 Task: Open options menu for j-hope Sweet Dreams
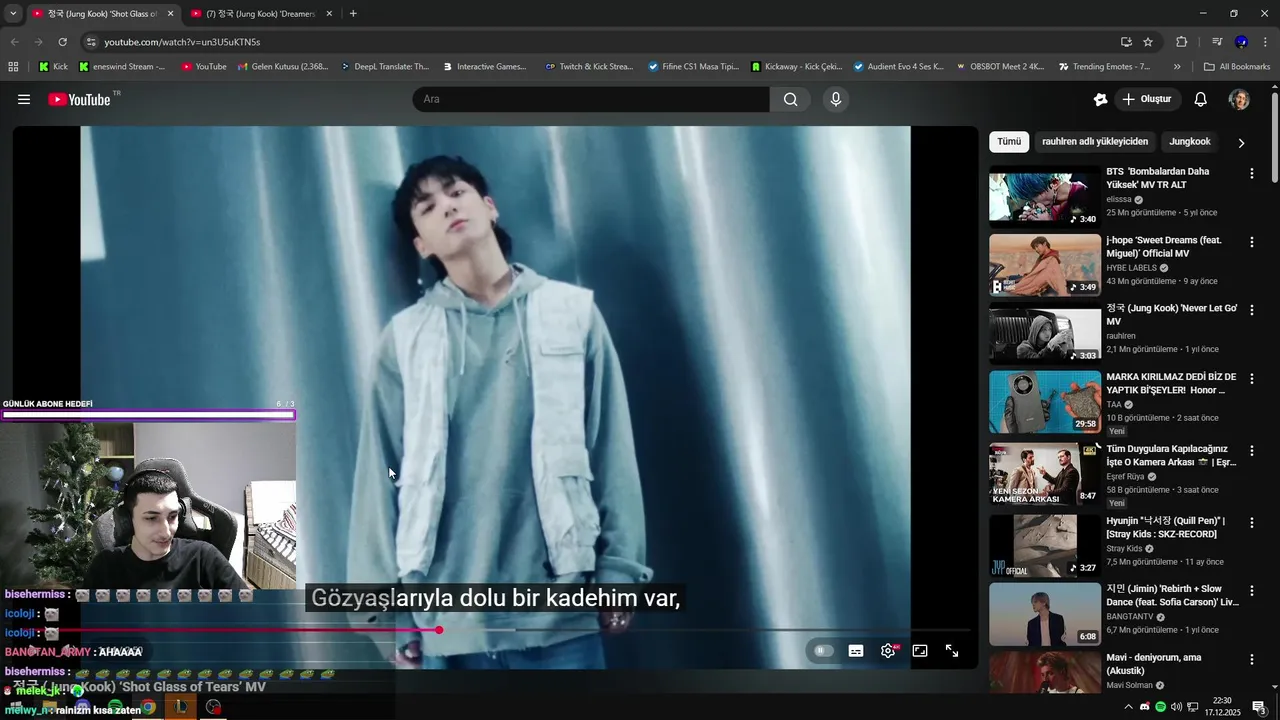coord(1251,242)
